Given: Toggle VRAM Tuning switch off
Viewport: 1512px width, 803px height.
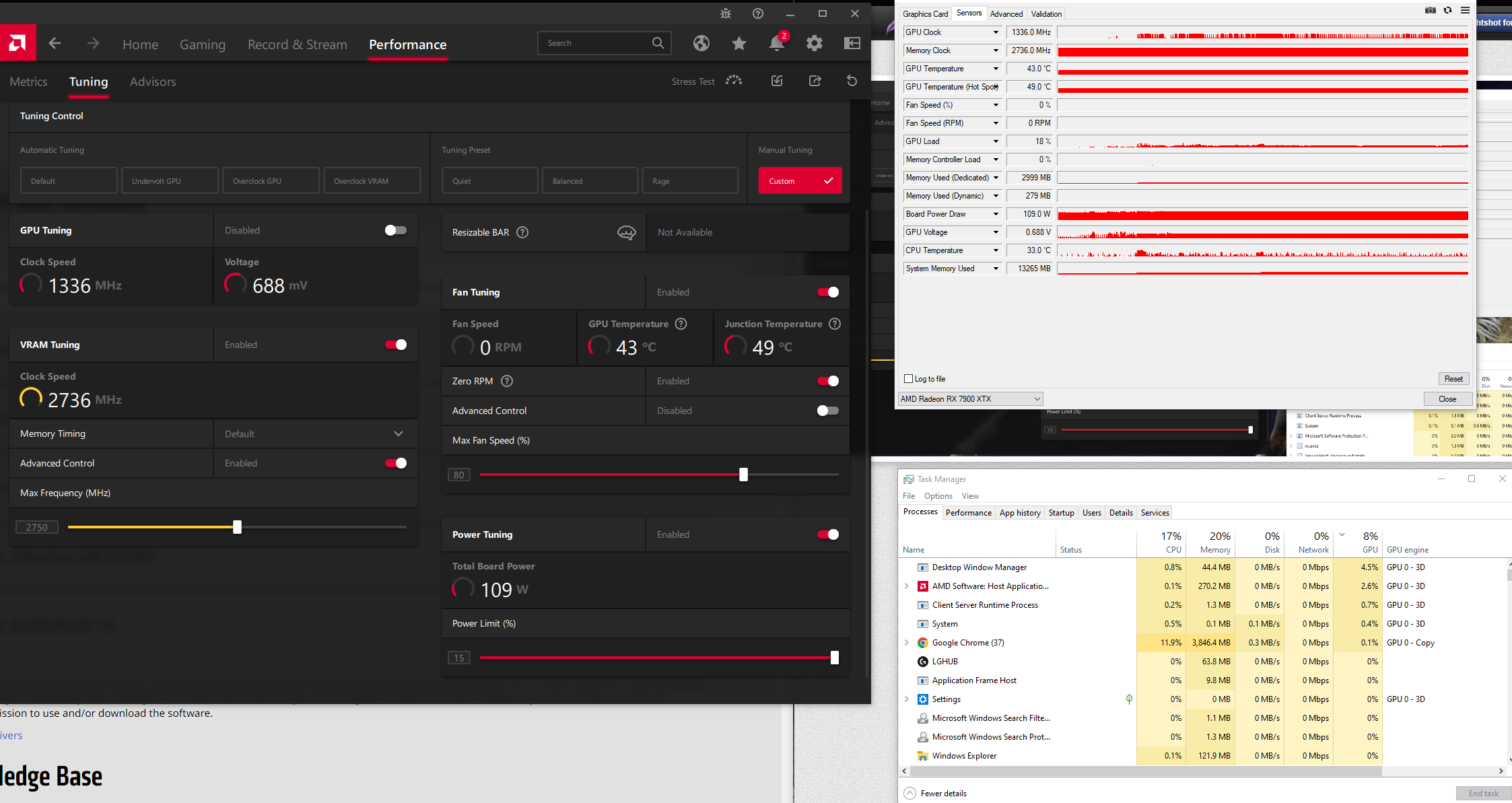Looking at the screenshot, I should click(x=395, y=345).
